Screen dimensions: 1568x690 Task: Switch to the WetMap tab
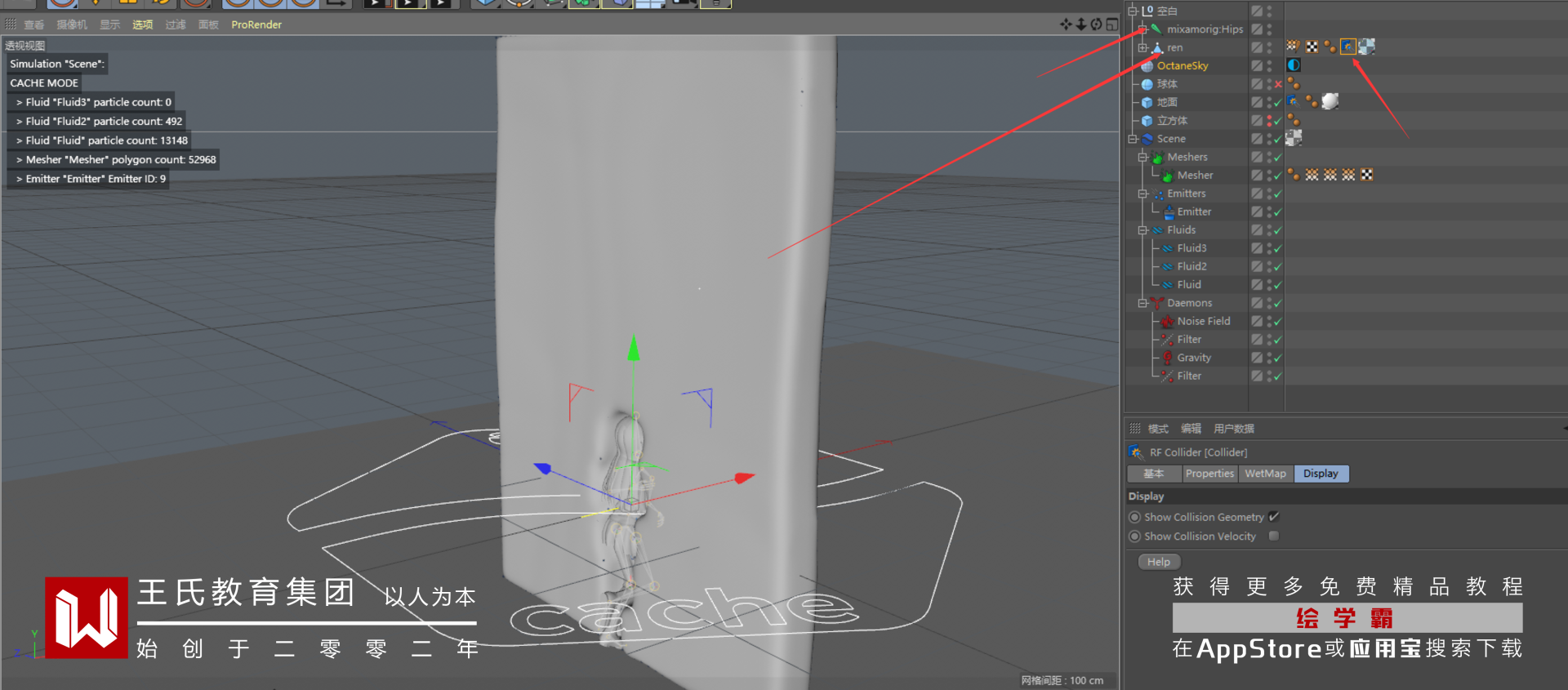pos(1265,474)
